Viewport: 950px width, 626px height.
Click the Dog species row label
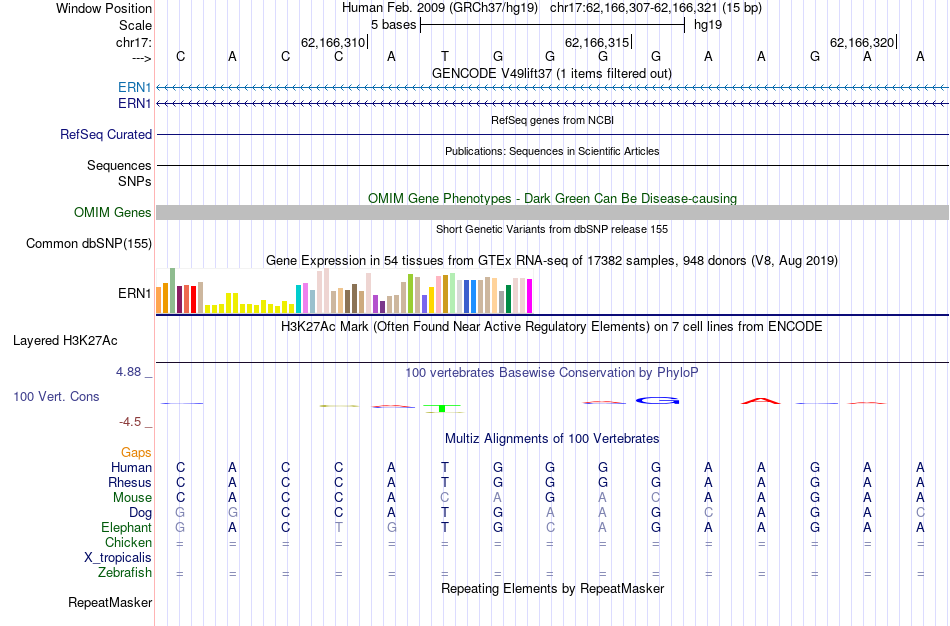tap(141, 513)
